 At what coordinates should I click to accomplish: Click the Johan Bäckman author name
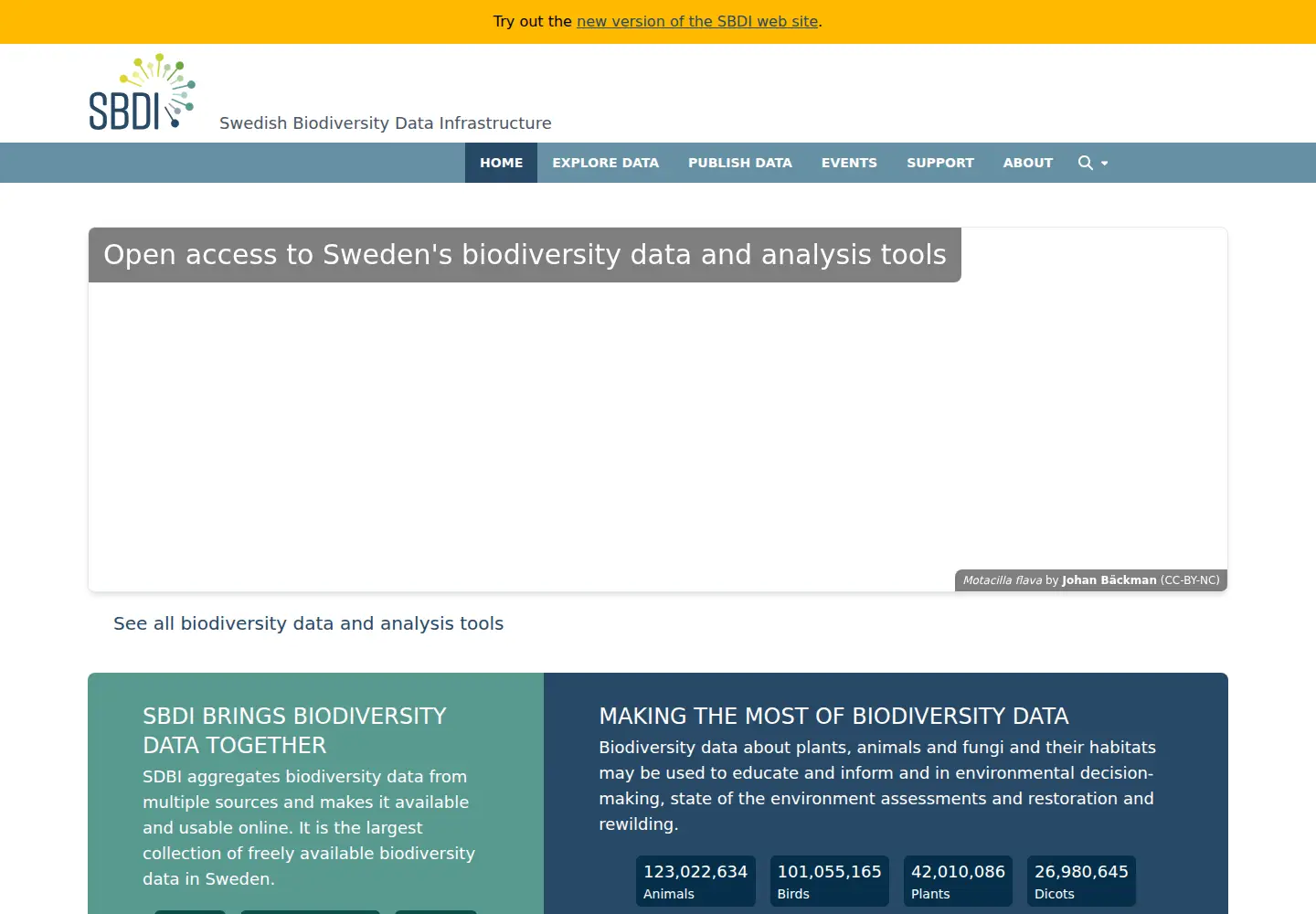(x=1109, y=580)
